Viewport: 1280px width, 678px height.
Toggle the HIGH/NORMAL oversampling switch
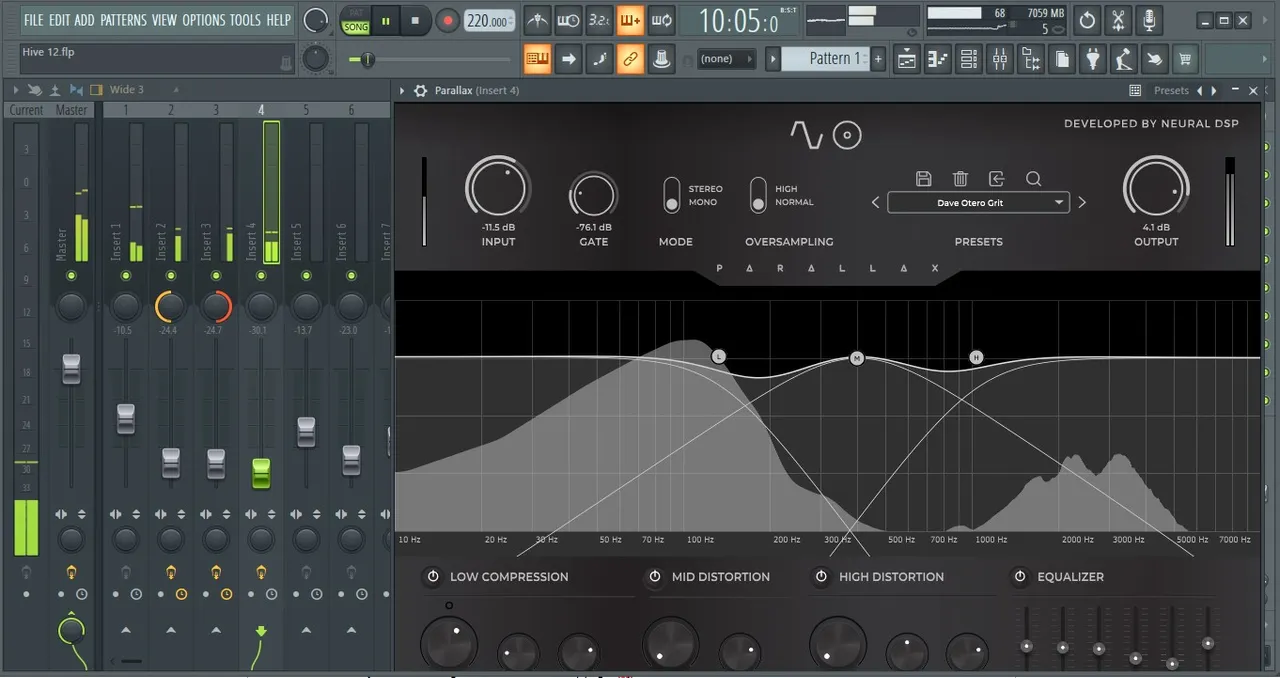point(758,195)
